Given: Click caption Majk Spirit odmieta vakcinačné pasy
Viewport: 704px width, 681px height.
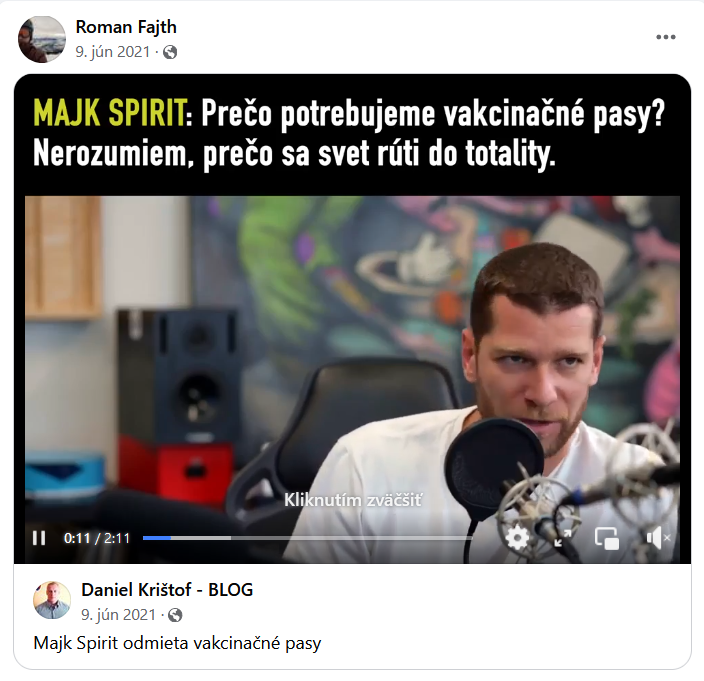Looking at the screenshot, I should click(x=177, y=643).
